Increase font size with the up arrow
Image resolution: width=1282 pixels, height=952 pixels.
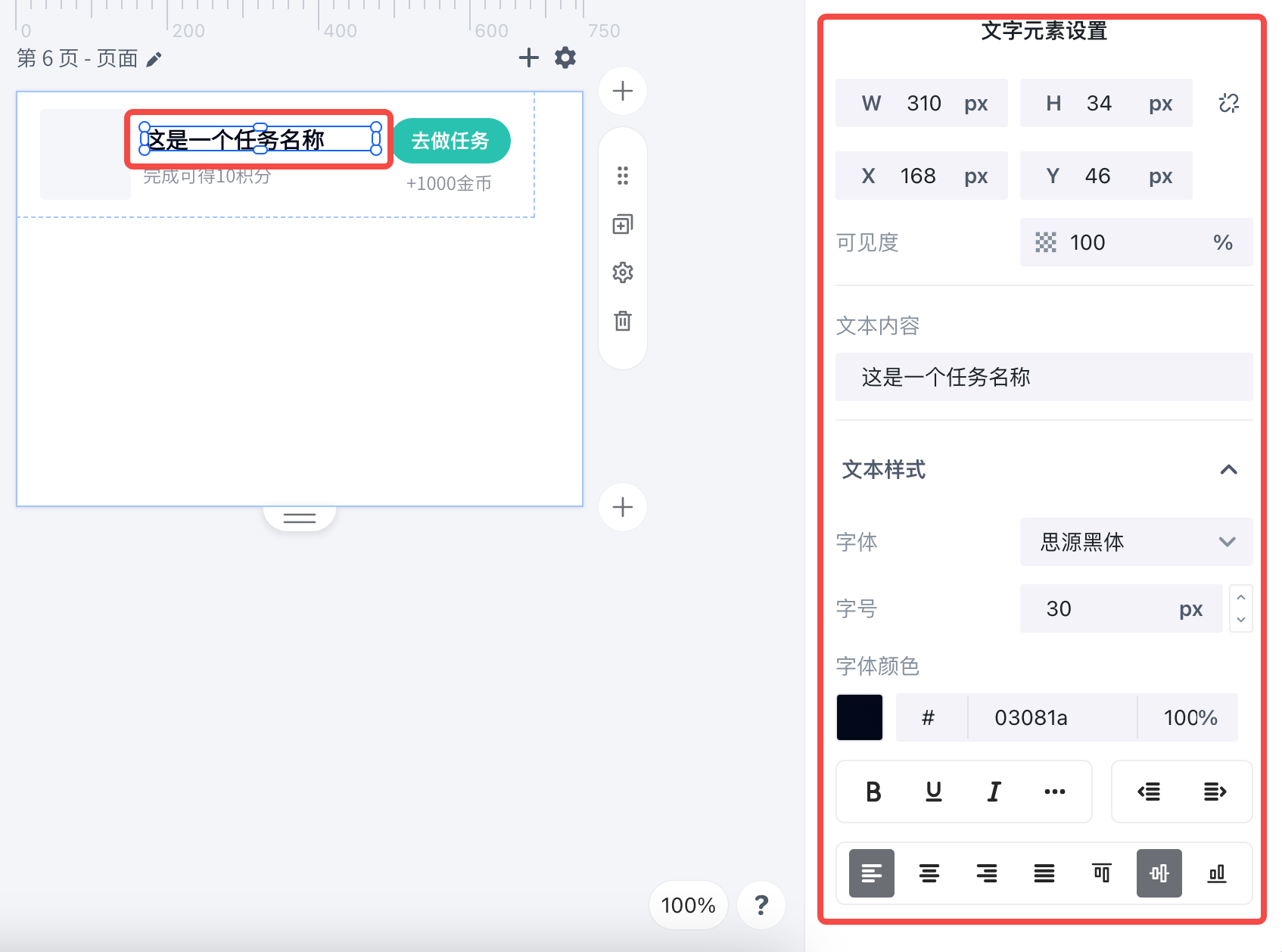pyautogui.click(x=1241, y=597)
